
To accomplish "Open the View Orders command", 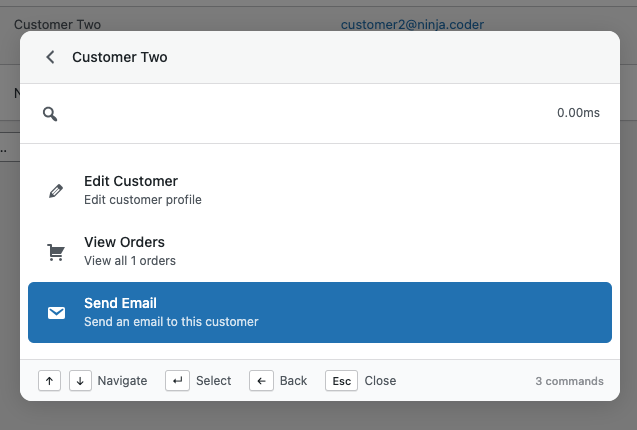I will click(x=320, y=252).
